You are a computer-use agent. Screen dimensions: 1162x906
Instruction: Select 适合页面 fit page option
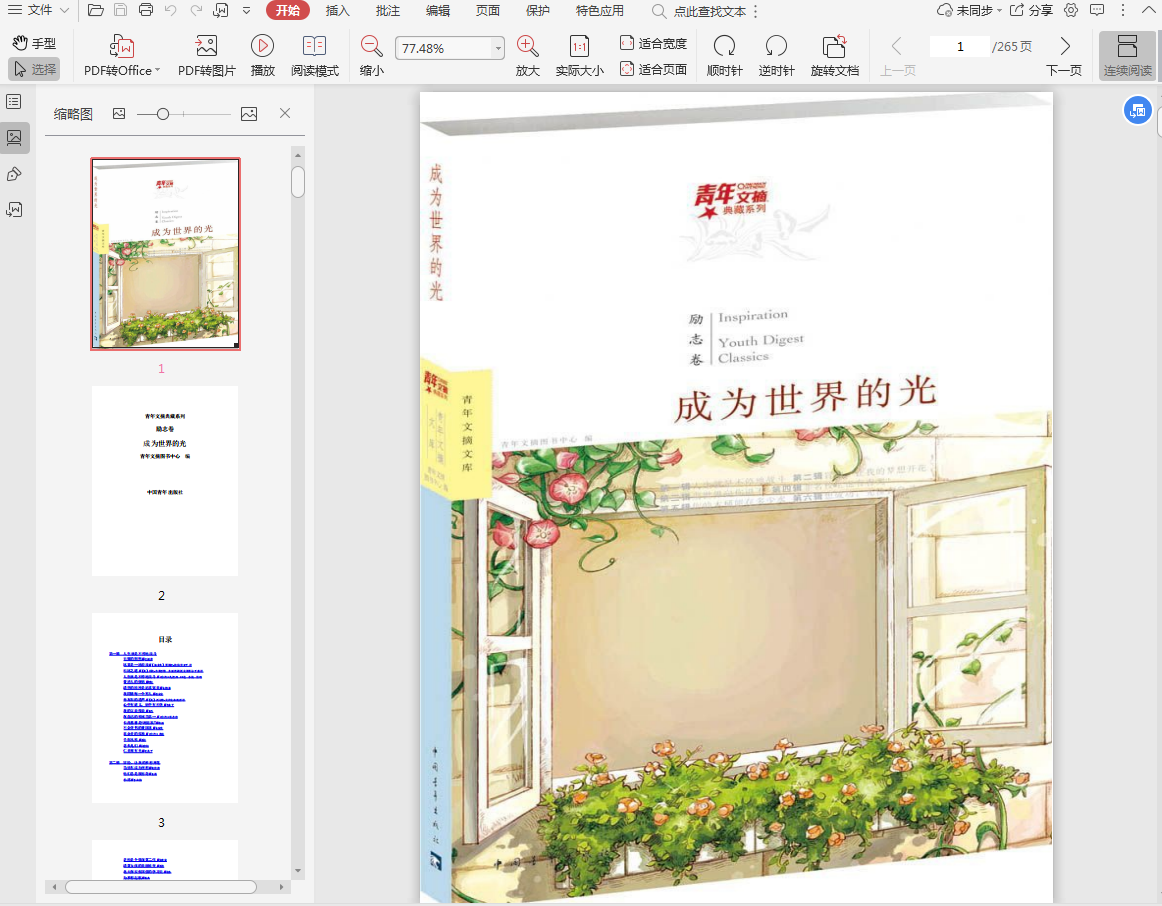pos(653,69)
